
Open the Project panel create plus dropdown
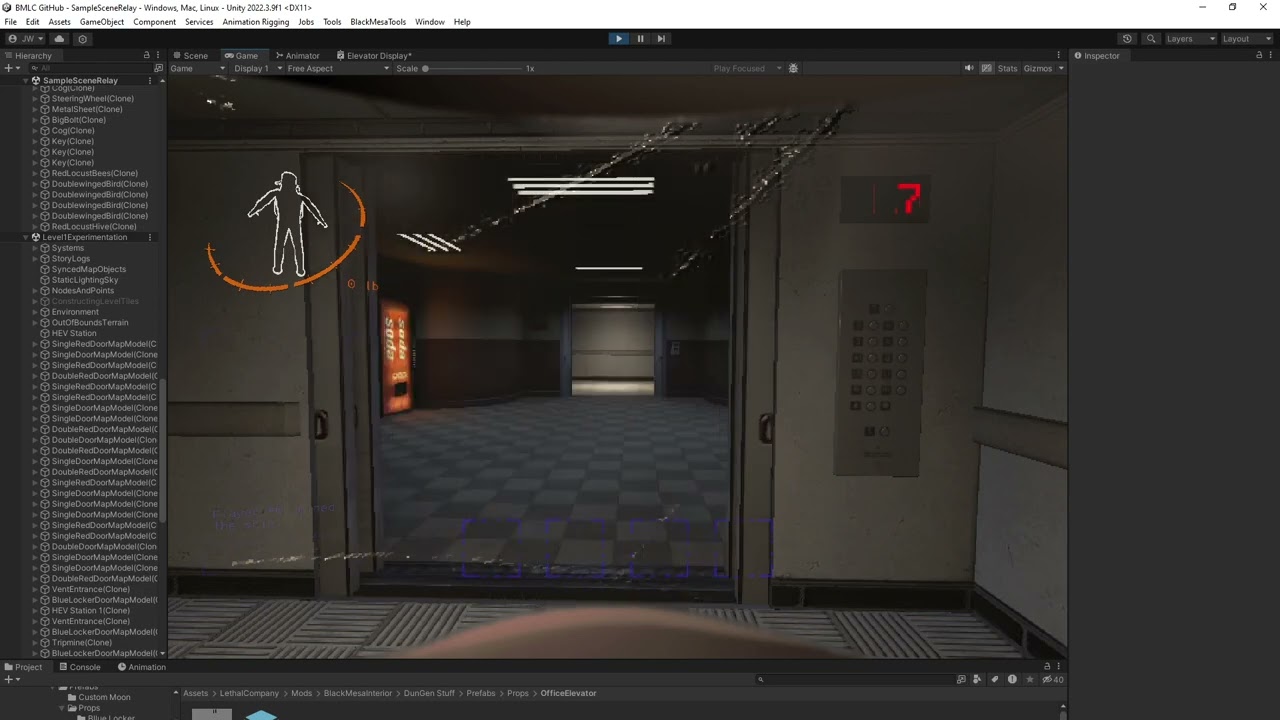pos(10,680)
